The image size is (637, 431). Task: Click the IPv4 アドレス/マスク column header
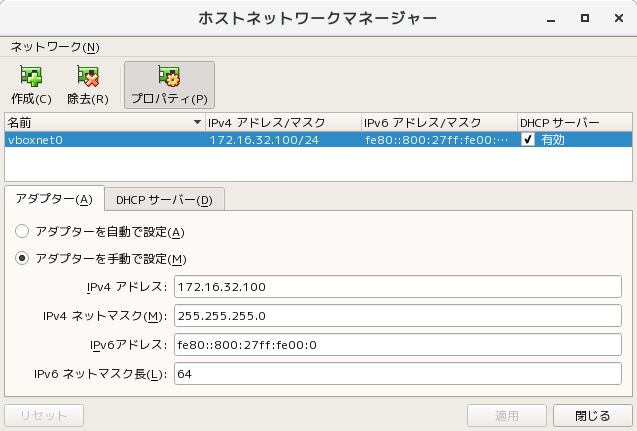pyautogui.click(x=283, y=122)
